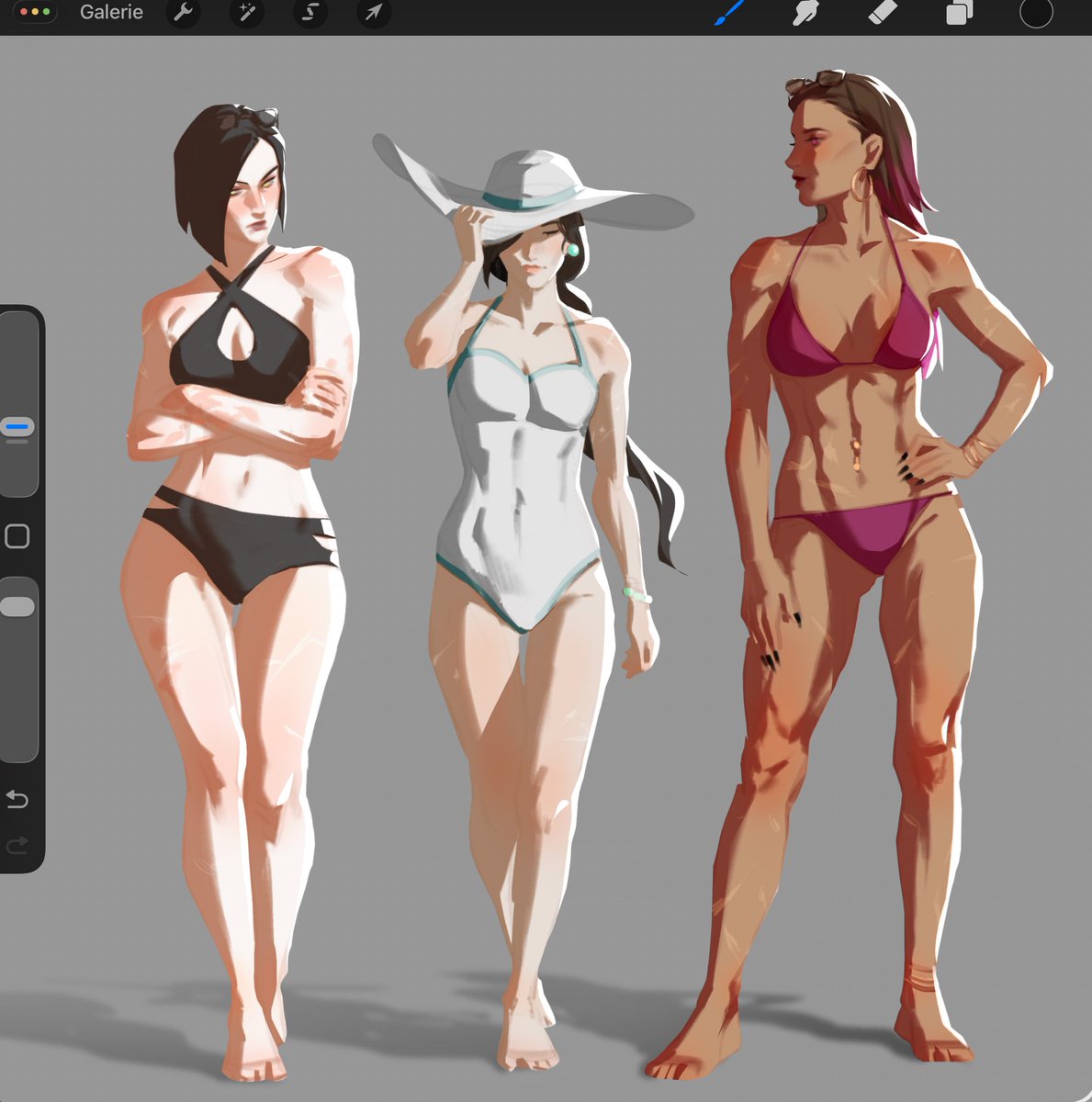Click the brush size slider handle
Image resolution: width=1092 pixels, height=1102 pixels.
point(17,427)
